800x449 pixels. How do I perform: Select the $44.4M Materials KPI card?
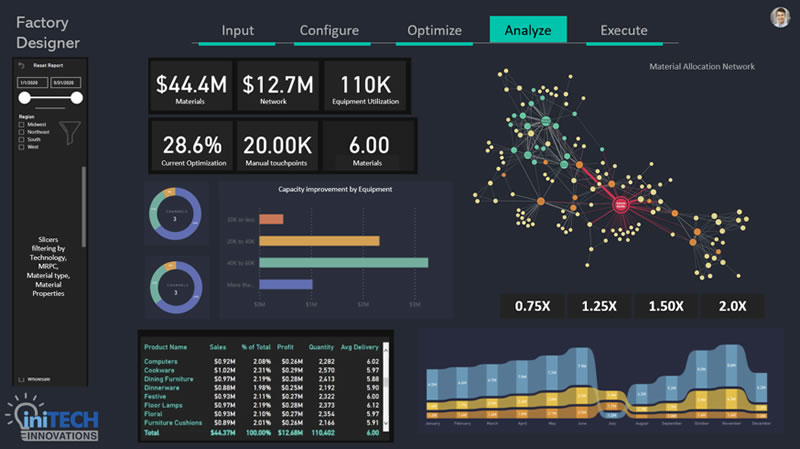point(189,86)
